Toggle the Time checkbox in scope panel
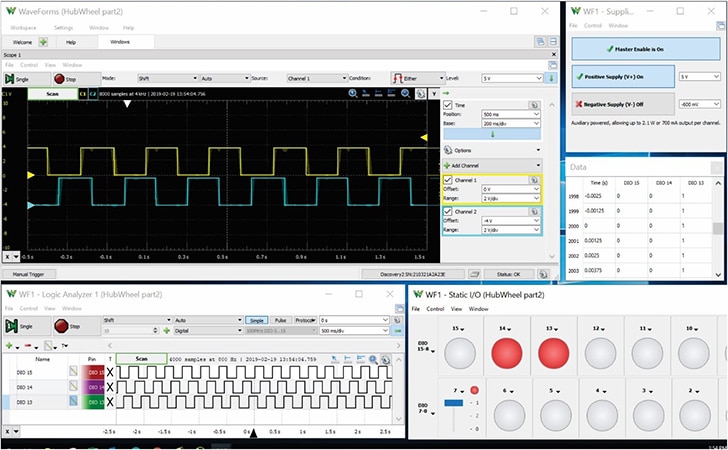The height and width of the screenshot is (450, 728). [448, 104]
